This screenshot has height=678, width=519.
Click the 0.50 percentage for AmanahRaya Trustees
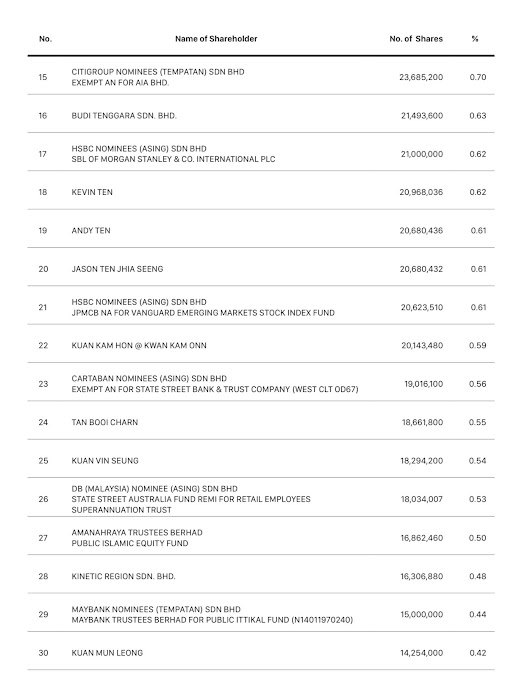point(477,538)
